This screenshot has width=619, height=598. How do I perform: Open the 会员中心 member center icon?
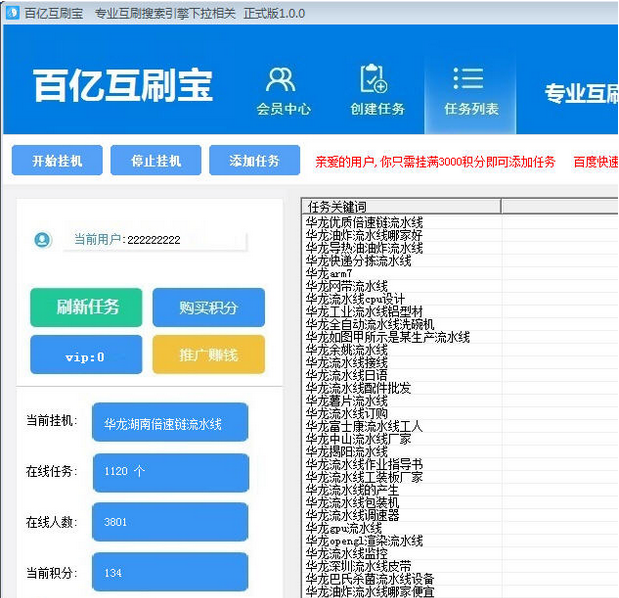tap(283, 91)
